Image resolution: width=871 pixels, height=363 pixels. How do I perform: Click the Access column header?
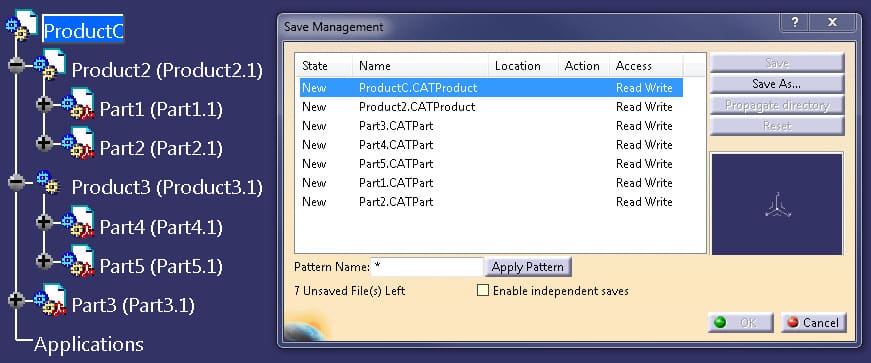(646, 66)
